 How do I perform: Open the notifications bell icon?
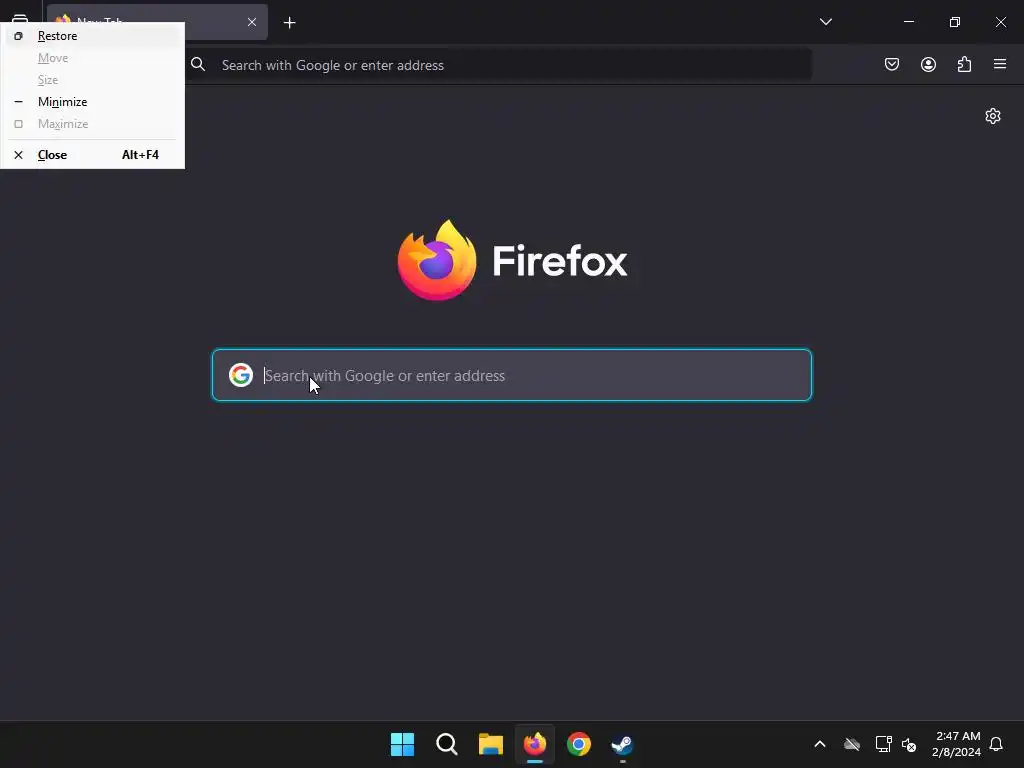pyautogui.click(x=996, y=744)
